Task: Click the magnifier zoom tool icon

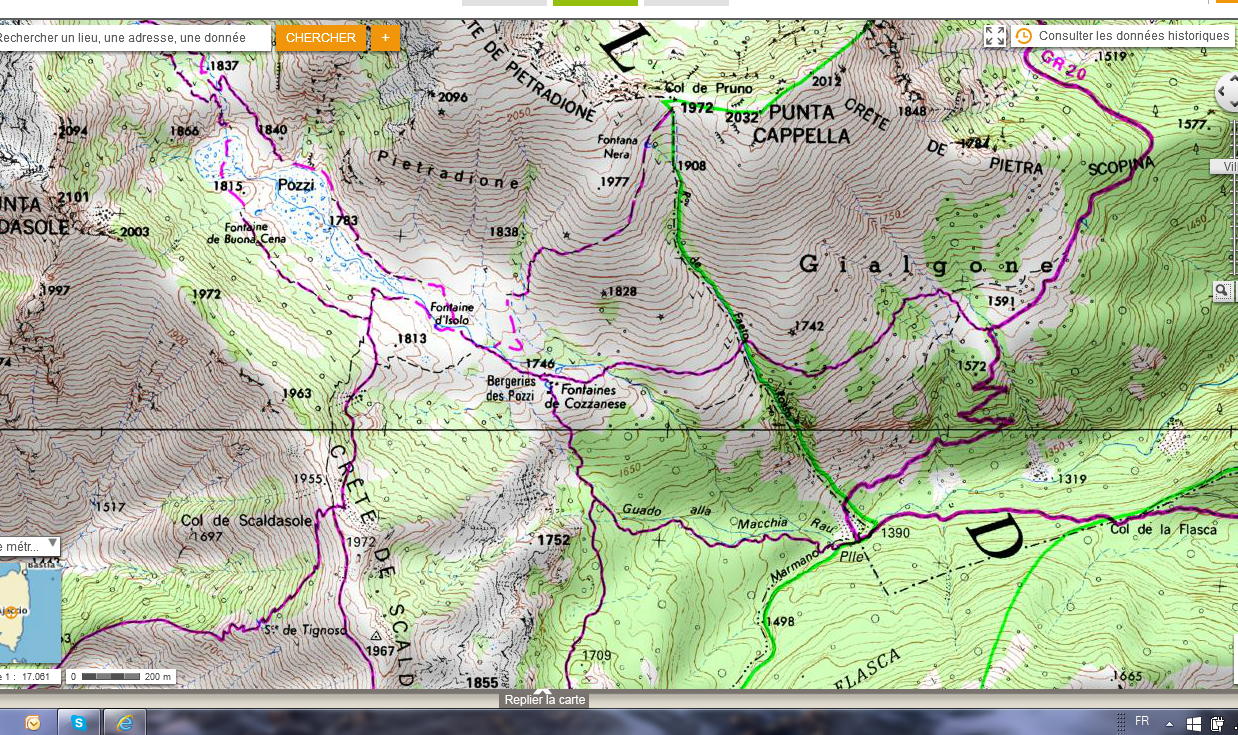Action: [x=1223, y=291]
